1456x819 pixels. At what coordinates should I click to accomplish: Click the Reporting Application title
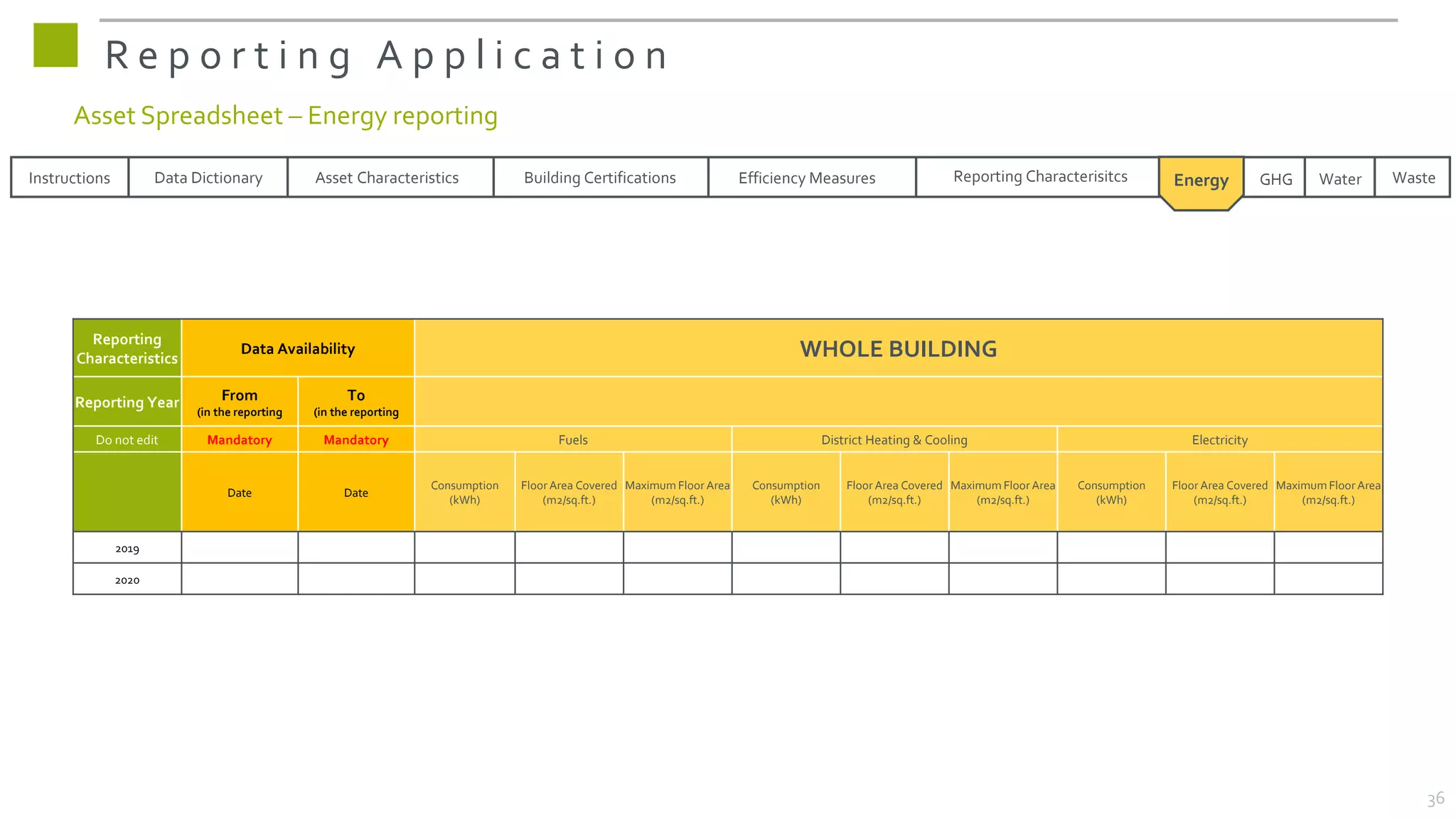click(387, 55)
